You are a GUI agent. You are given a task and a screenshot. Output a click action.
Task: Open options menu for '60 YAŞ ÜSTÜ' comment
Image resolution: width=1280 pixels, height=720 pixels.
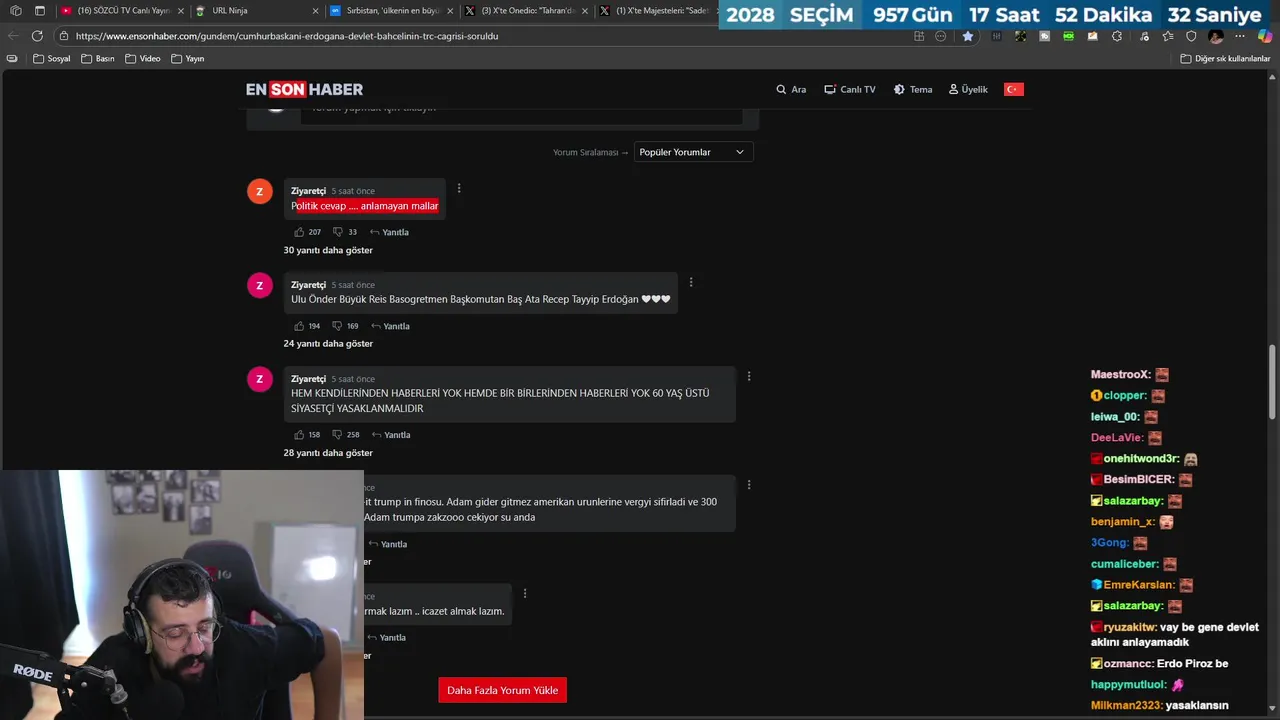coord(749,376)
